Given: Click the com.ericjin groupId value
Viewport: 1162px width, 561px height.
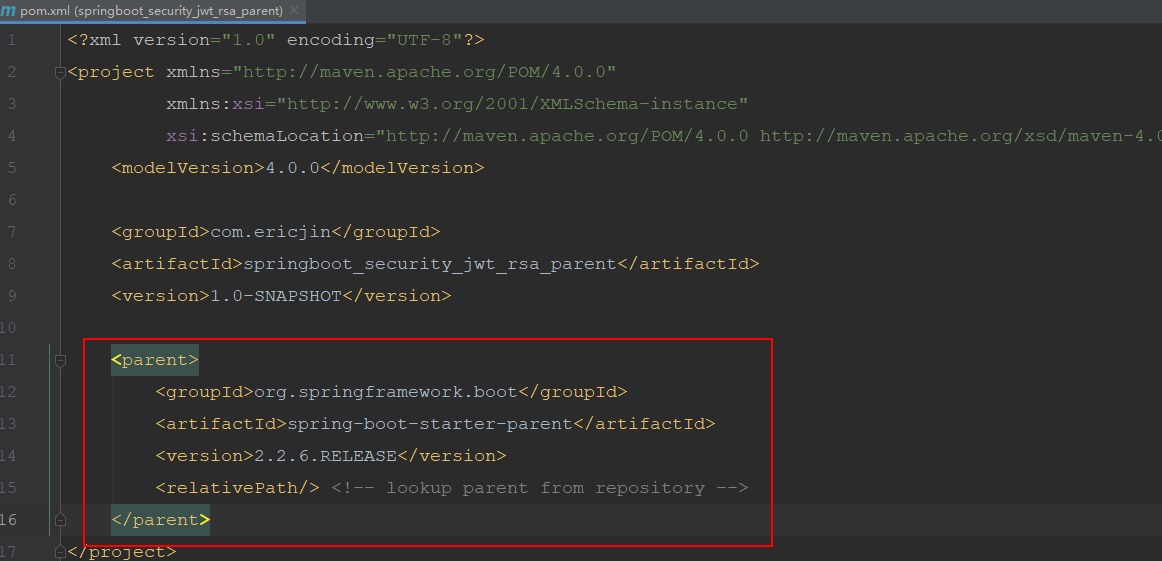Looking at the screenshot, I should click(270, 232).
